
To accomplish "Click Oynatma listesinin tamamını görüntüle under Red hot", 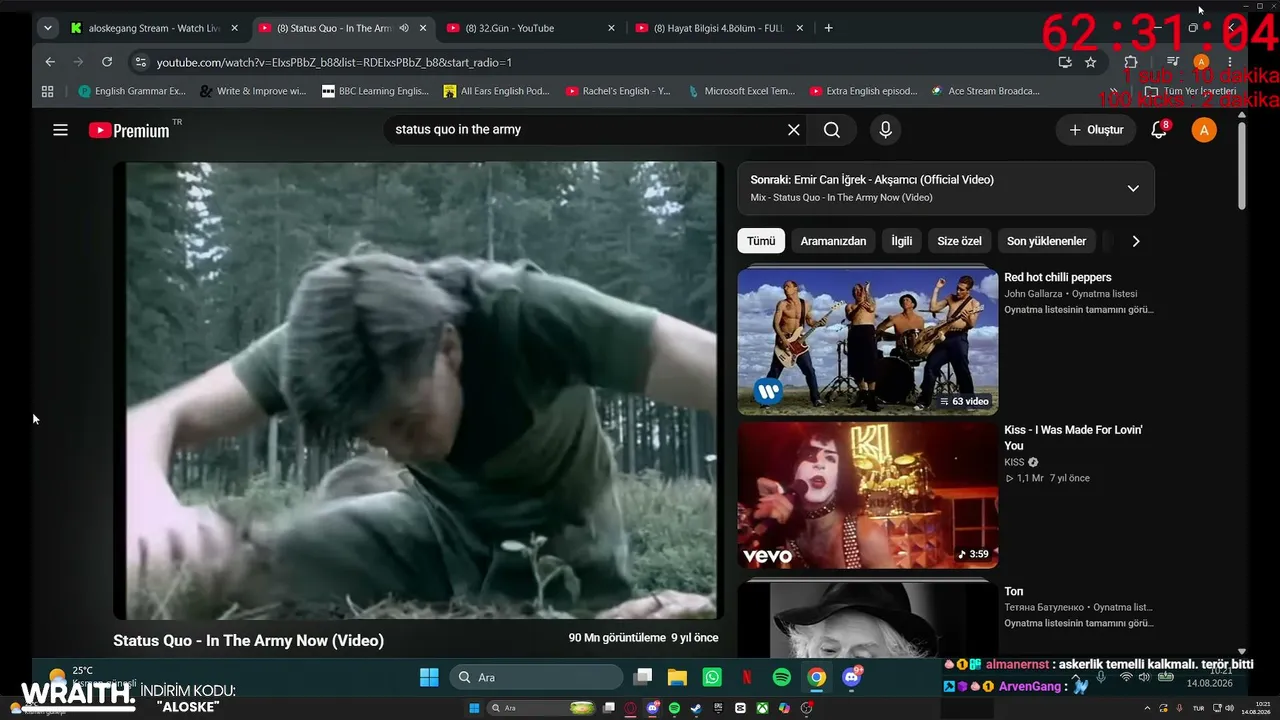I will tap(1079, 310).
